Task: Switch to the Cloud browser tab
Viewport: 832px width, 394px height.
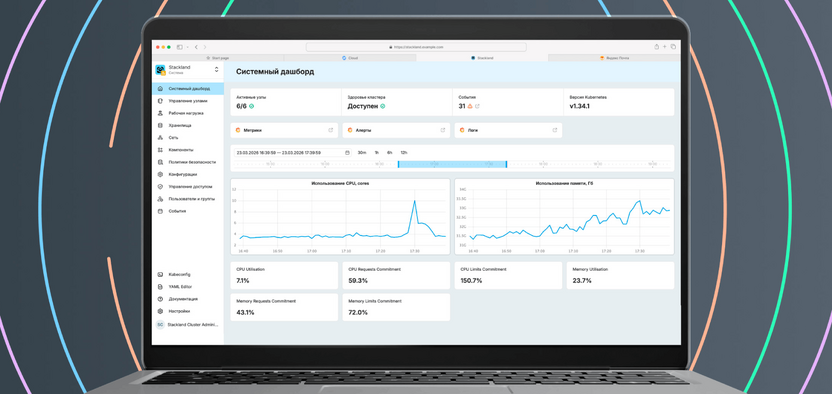Action: tap(350, 57)
